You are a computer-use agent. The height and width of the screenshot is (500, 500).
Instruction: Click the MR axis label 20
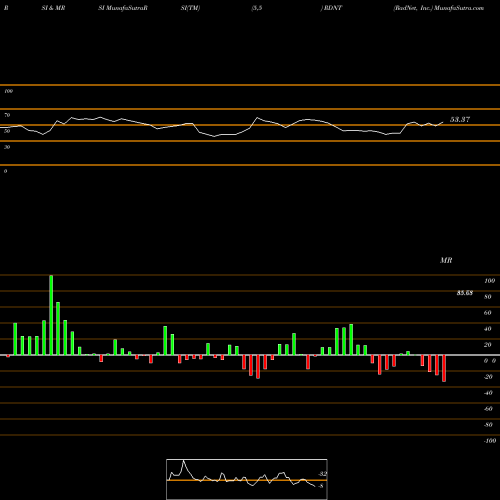click(x=488, y=345)
